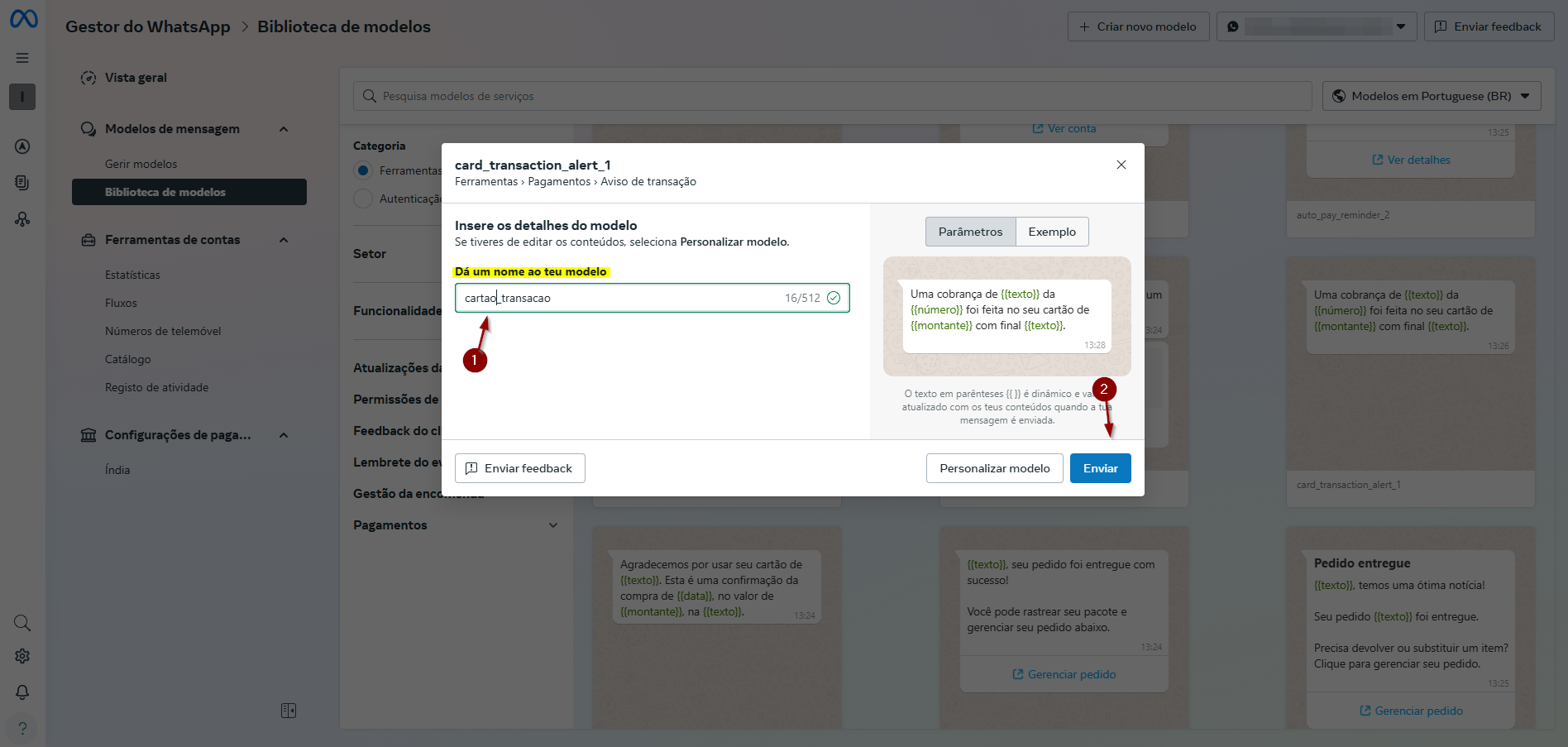The height and width of the screenshot is (747, 1568).
Task: Close the card_transaction_alert_1 dialog
Action: coord(1121,165)
